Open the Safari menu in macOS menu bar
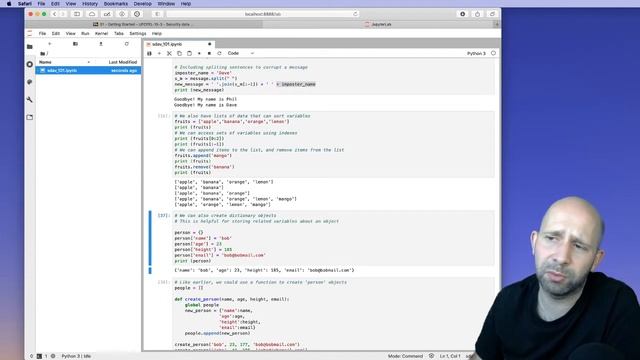 click(24, 4)
